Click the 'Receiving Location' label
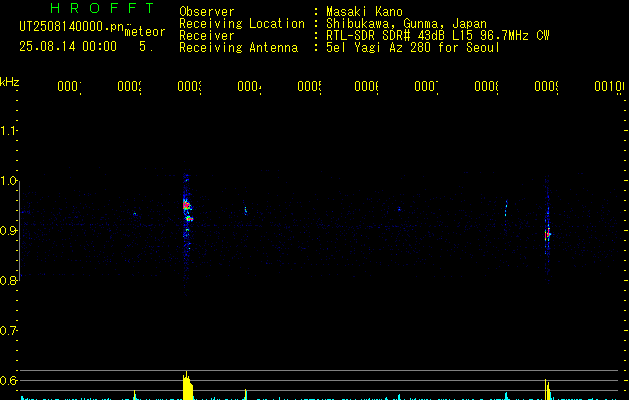Screen dimensions: 629x400 (242, 24)
